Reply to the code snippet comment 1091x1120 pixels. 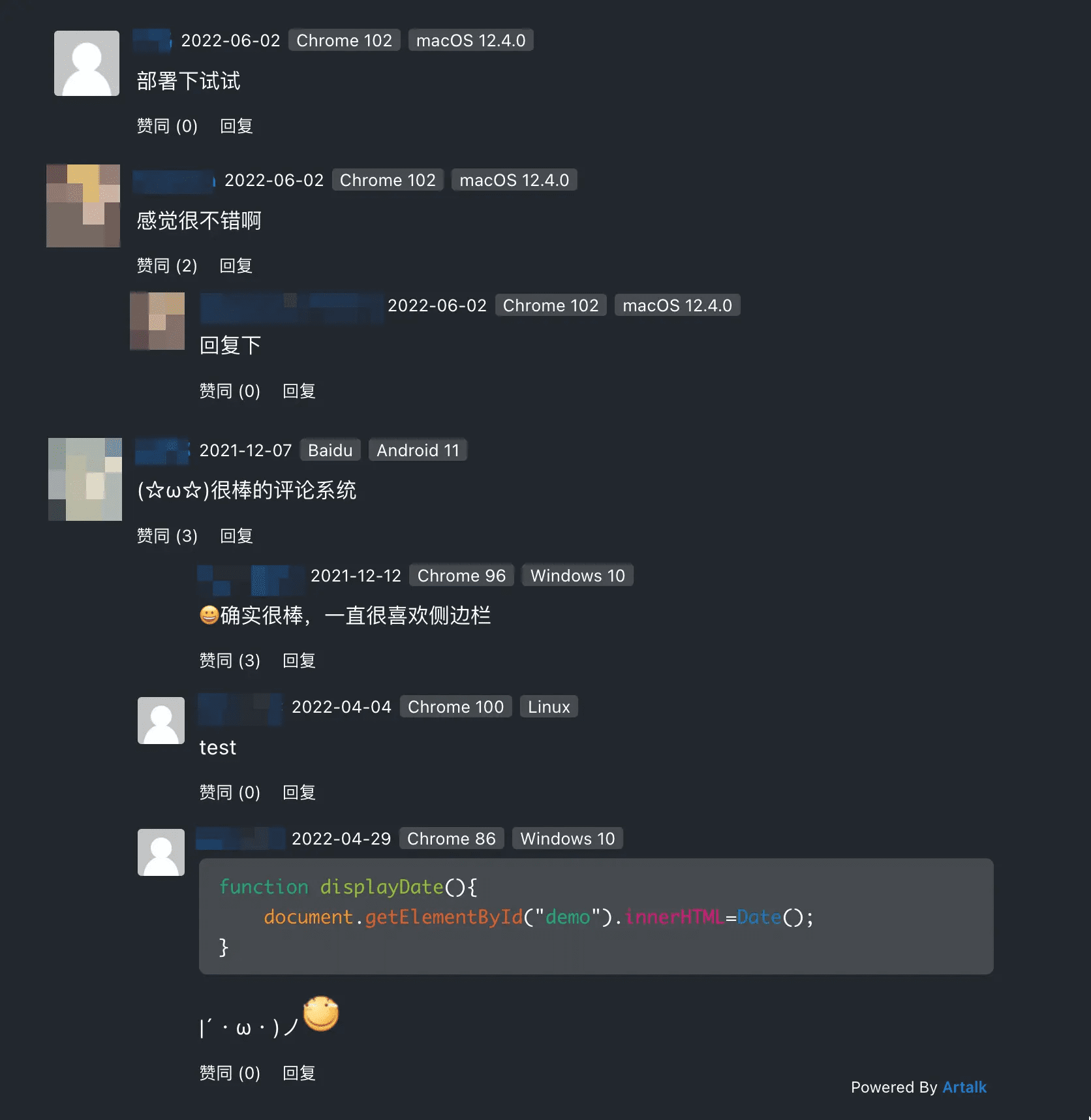tap(299, 1073)
